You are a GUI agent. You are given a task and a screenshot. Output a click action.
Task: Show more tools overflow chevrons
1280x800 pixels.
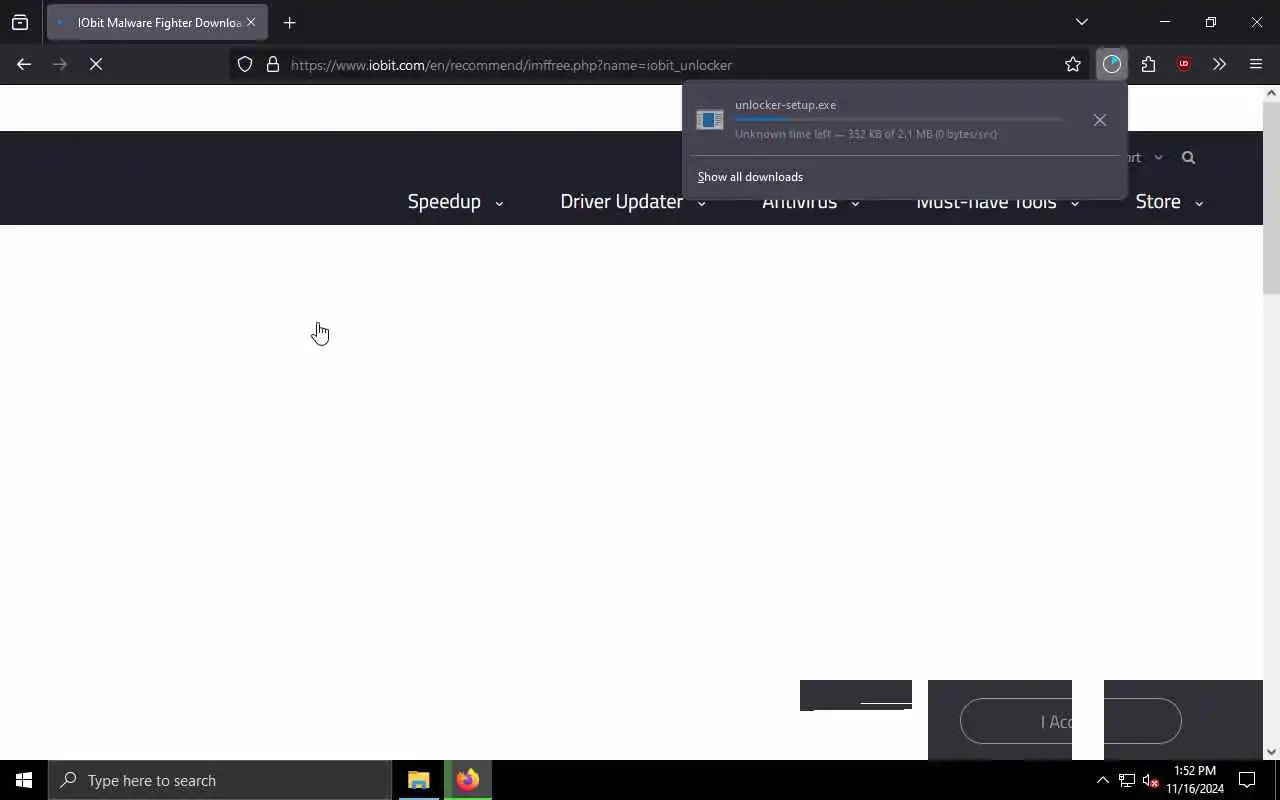click(1219, 64)
